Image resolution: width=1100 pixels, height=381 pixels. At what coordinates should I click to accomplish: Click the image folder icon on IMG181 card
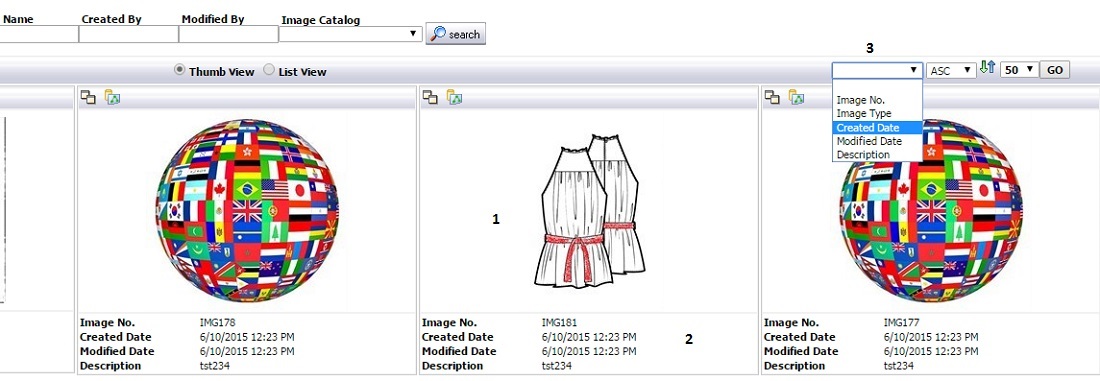coord(454,97)
